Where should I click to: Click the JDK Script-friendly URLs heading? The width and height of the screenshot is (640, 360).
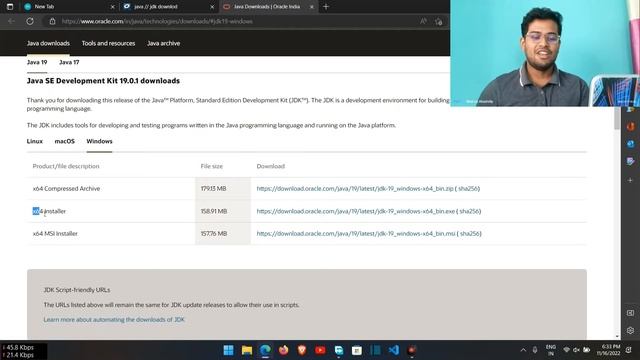pyautogui.click(x=77, y=290)
